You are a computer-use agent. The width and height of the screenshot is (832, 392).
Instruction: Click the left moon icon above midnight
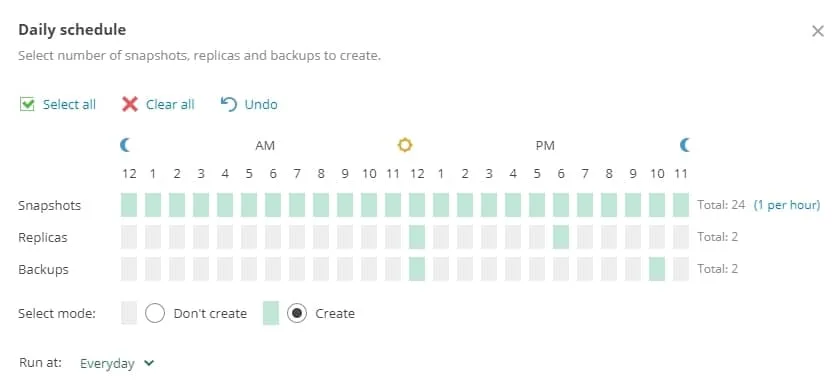(x=125, y=145)
